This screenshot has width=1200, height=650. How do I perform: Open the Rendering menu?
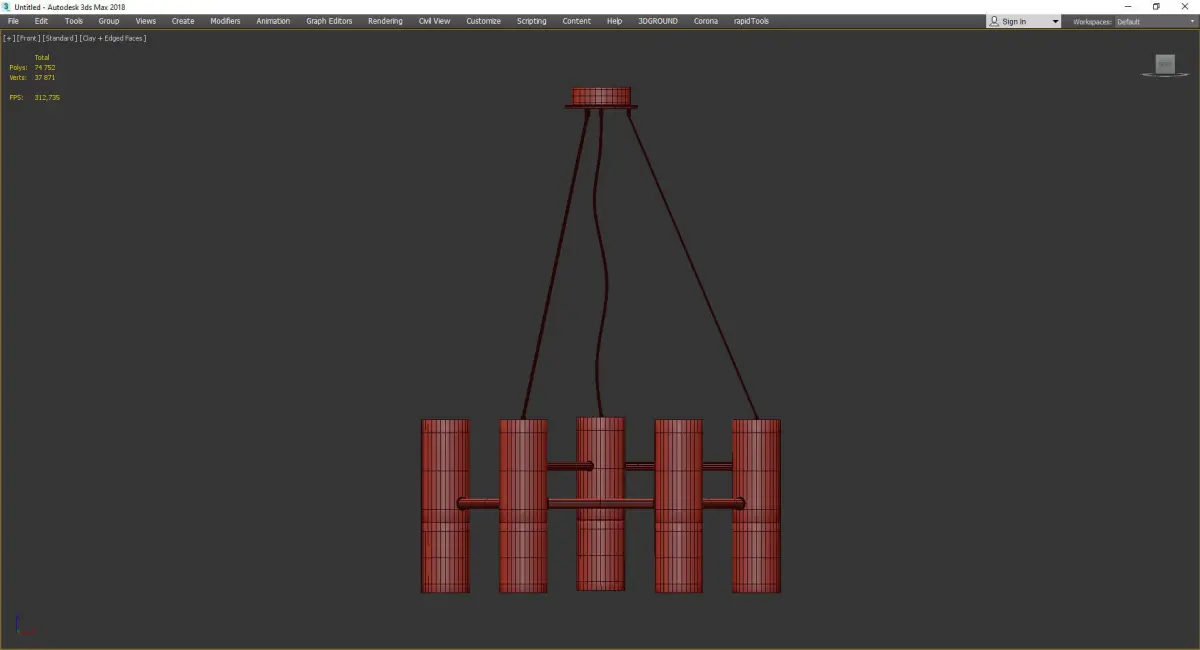(385, 21)
